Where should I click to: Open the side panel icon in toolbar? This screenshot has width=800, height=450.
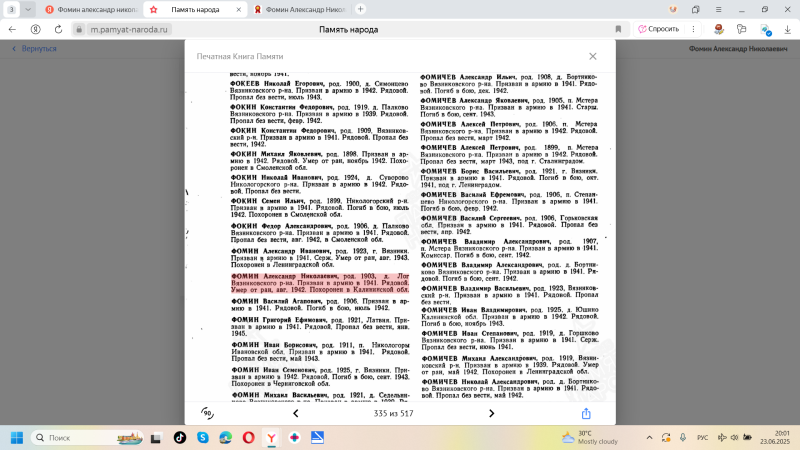741,30
